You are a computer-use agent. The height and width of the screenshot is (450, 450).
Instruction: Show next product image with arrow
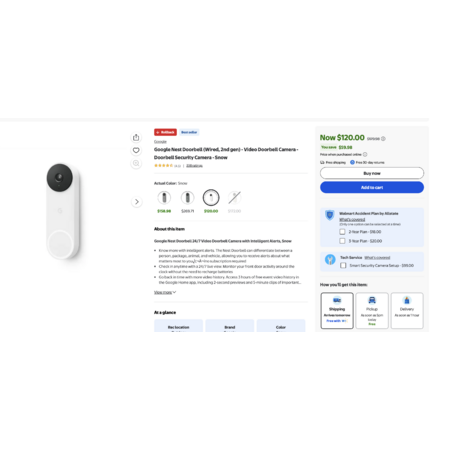coord(137,202)
